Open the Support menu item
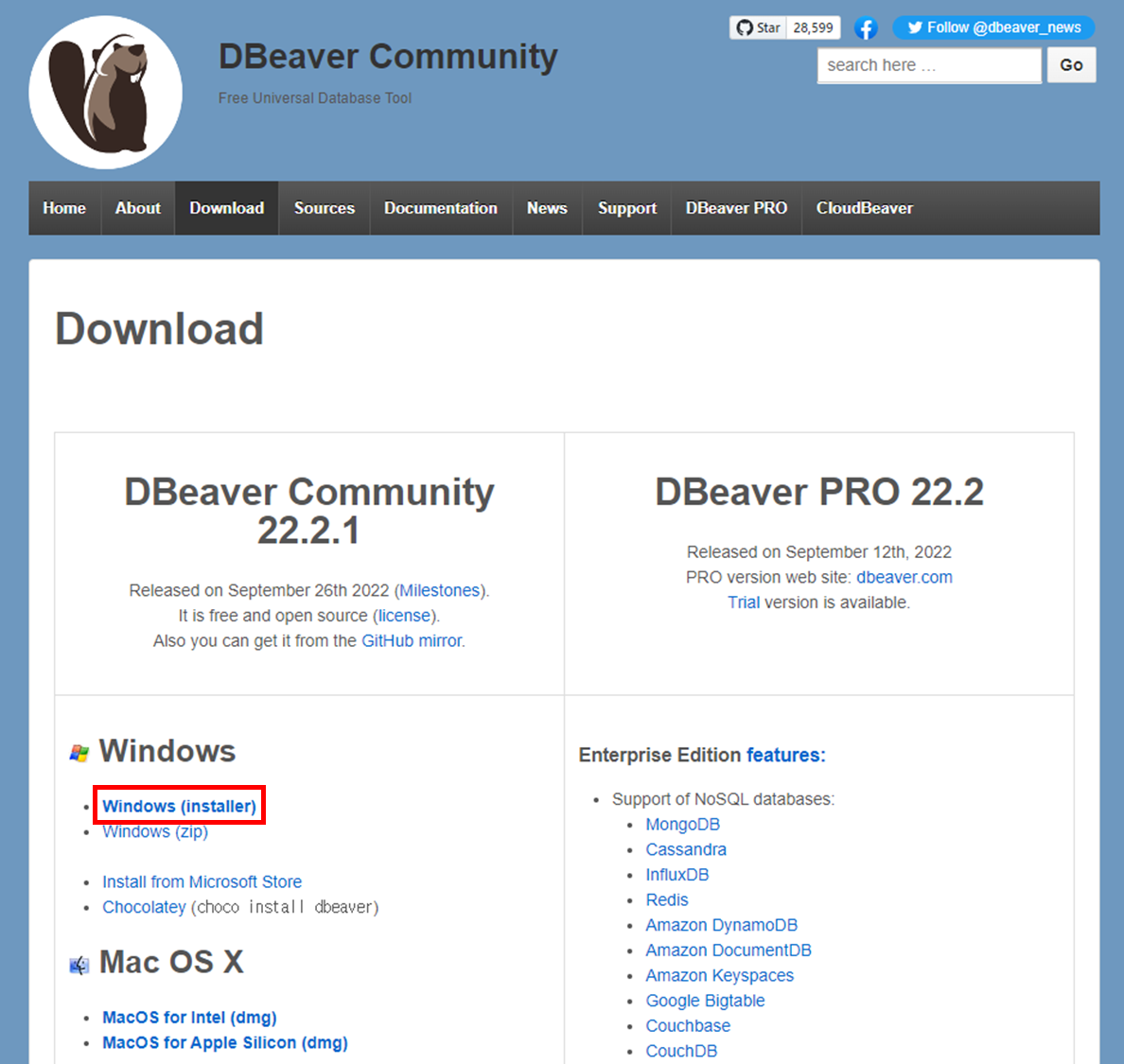This screenshot has height=1064, width=1124. tap(627, 208)
